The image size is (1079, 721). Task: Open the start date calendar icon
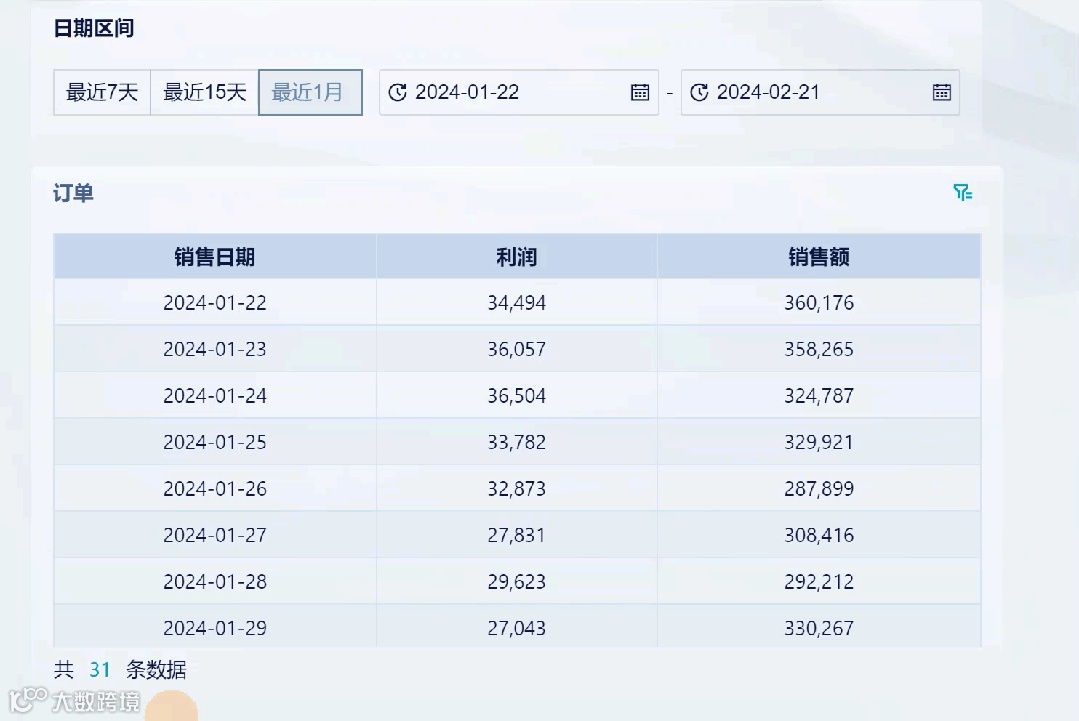click(640, 92)
